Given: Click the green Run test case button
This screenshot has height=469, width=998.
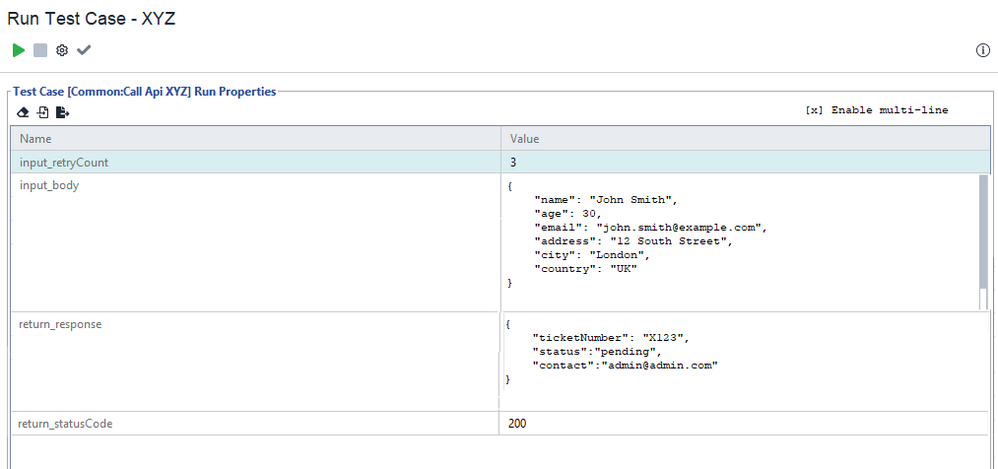Looking at the screenshot, I should 19,50.
